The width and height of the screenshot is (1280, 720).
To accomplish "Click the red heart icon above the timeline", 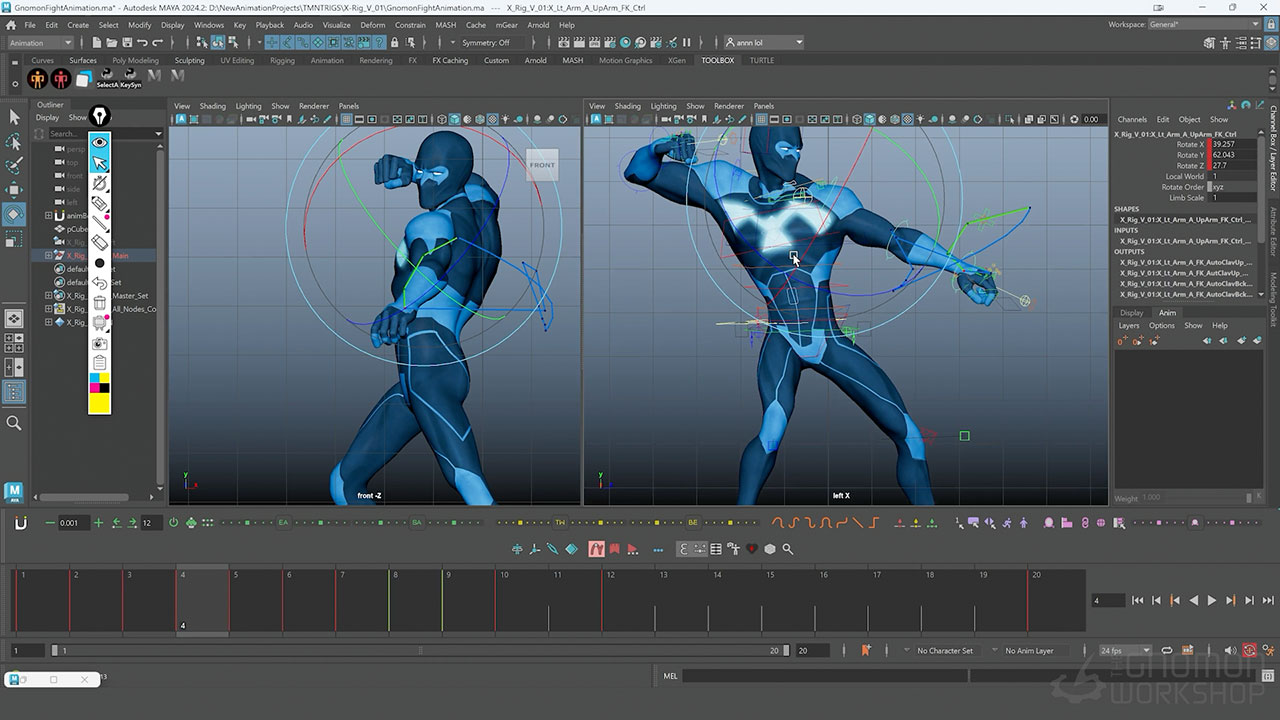I will (752, 549).
